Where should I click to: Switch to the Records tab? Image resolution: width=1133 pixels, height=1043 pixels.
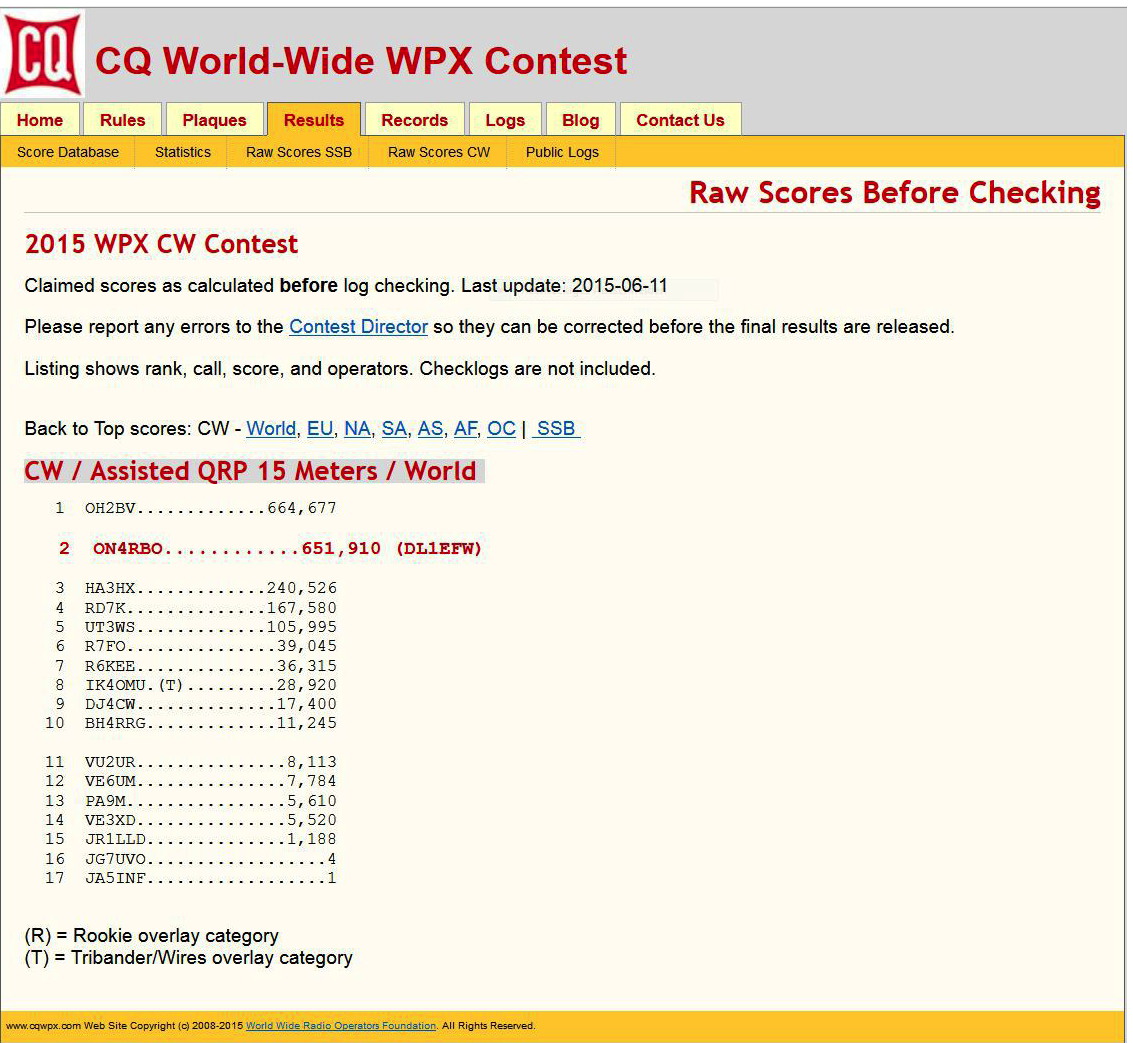pyautogui.click(x=415, y=120)
